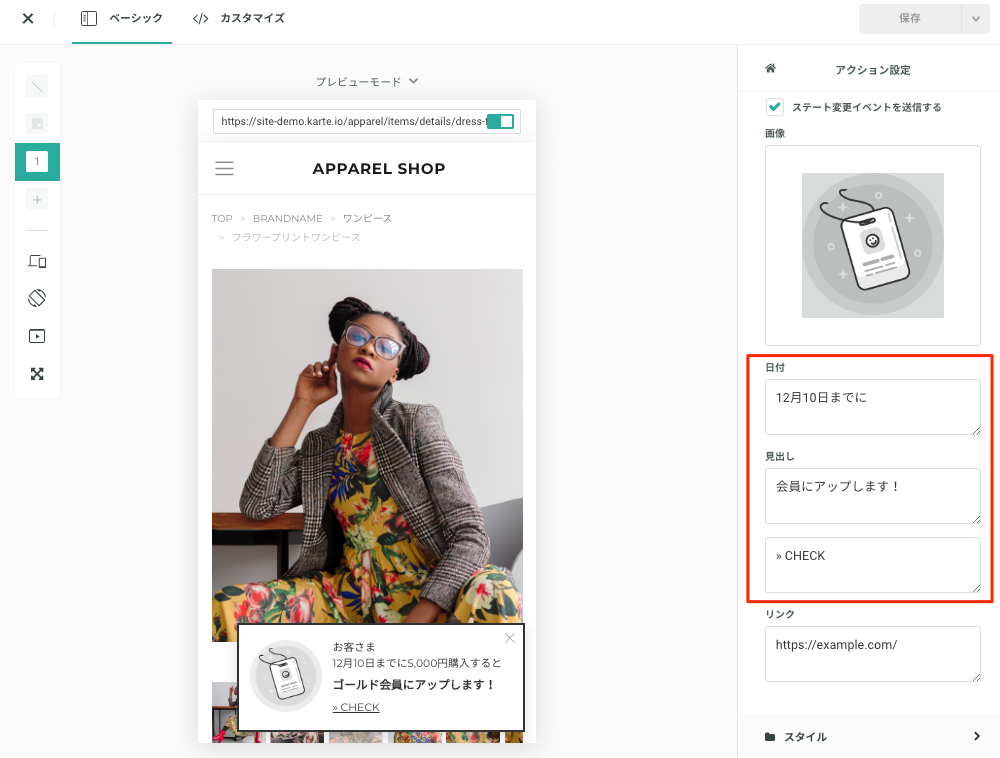Click the » CHECK link in popup
The width and height of the screenshot is (1000, 758).
[x=356, y=707]
